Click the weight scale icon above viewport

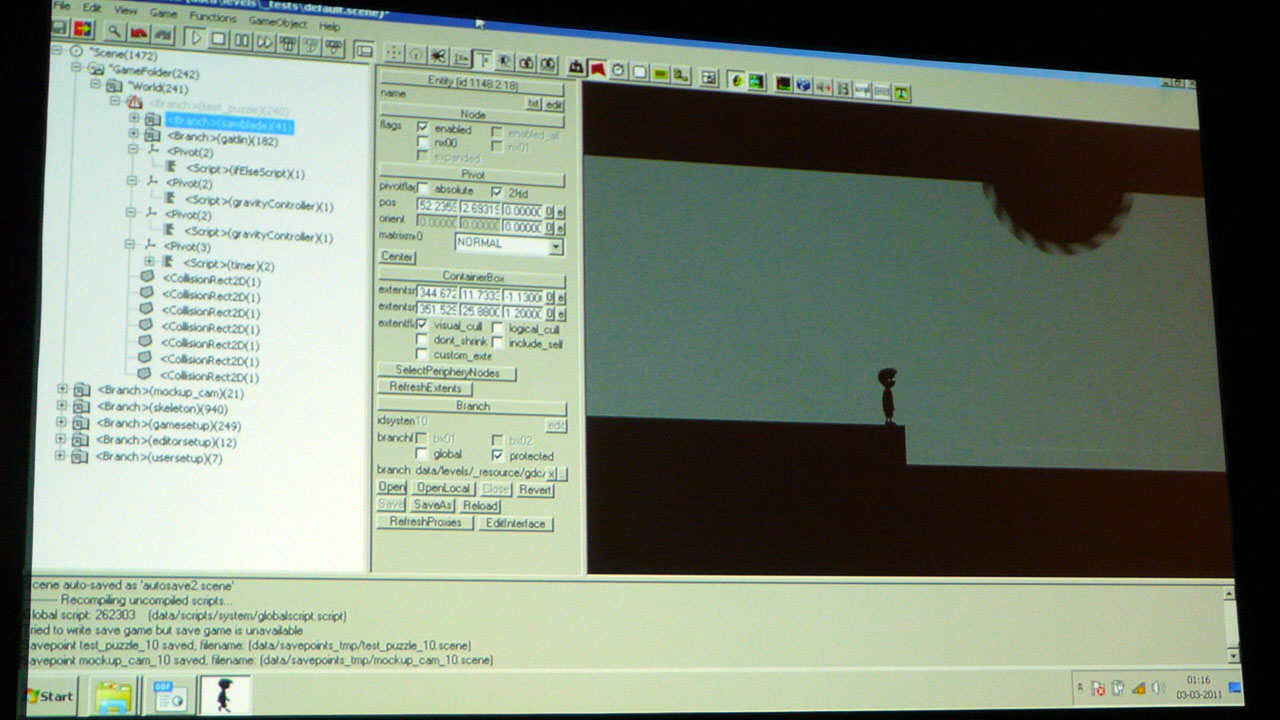click(576, 67)
